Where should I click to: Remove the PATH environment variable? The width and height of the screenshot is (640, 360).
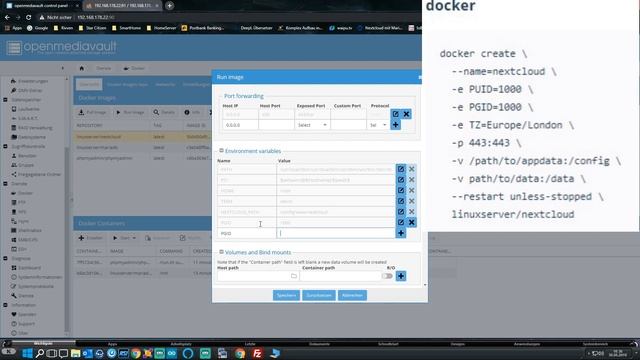tap(411, 169)
